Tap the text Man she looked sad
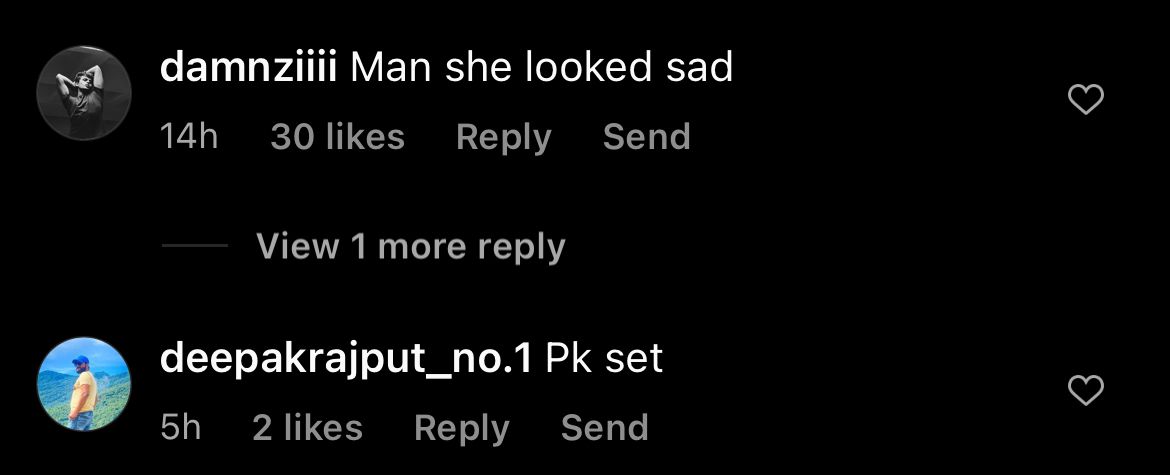Viewport: 1170px width, 475px height. coord(542,68)
